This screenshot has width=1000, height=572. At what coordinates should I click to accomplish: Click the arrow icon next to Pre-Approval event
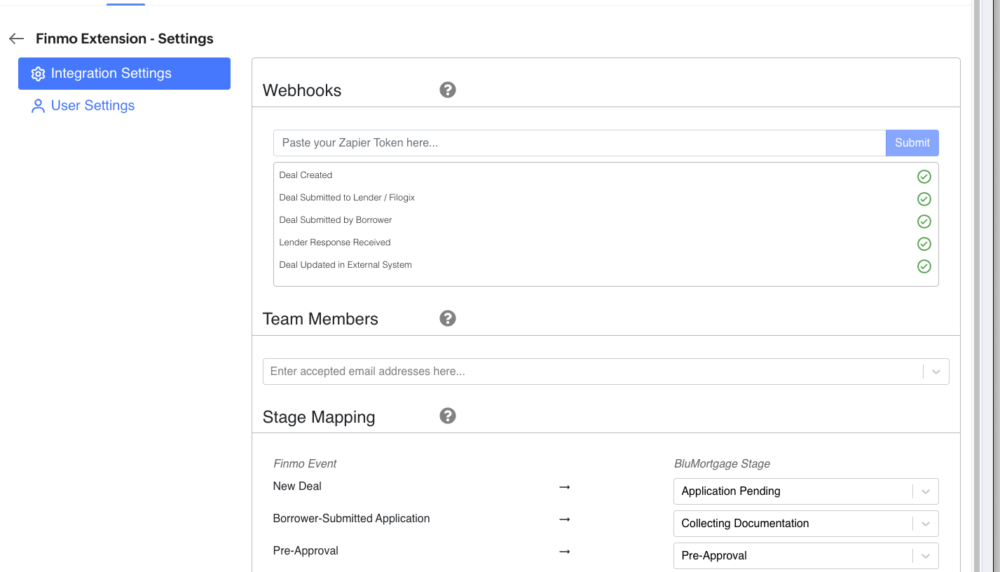click(x=564, y=551)
